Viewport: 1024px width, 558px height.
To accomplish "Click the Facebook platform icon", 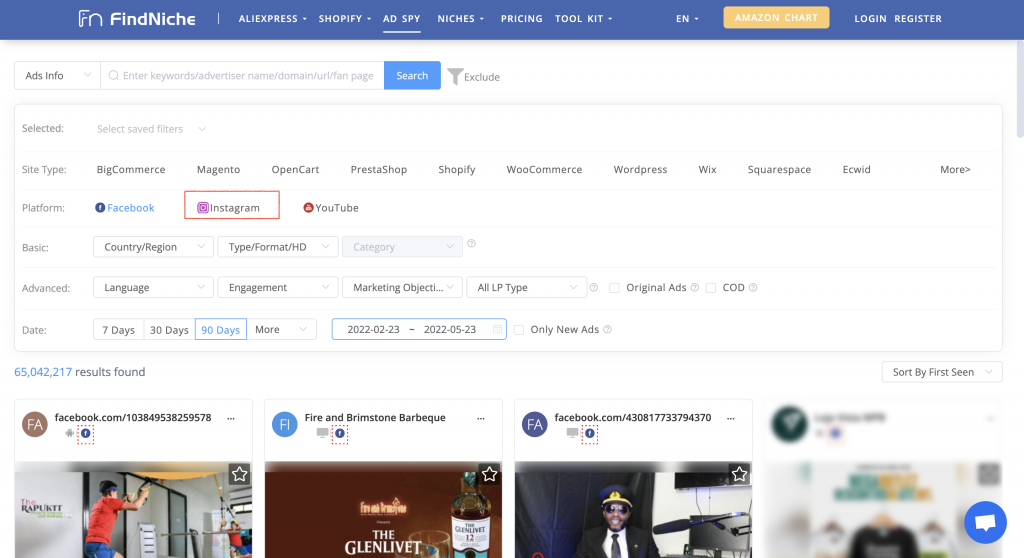I will (100, 207).
